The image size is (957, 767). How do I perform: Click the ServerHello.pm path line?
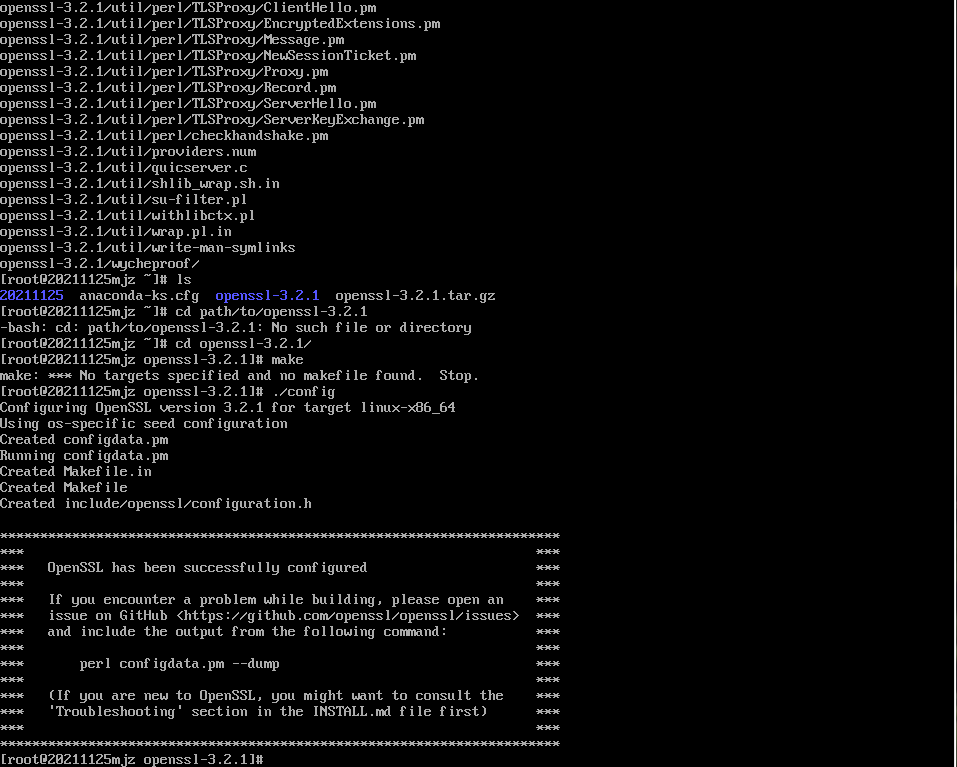pos(188,104)
